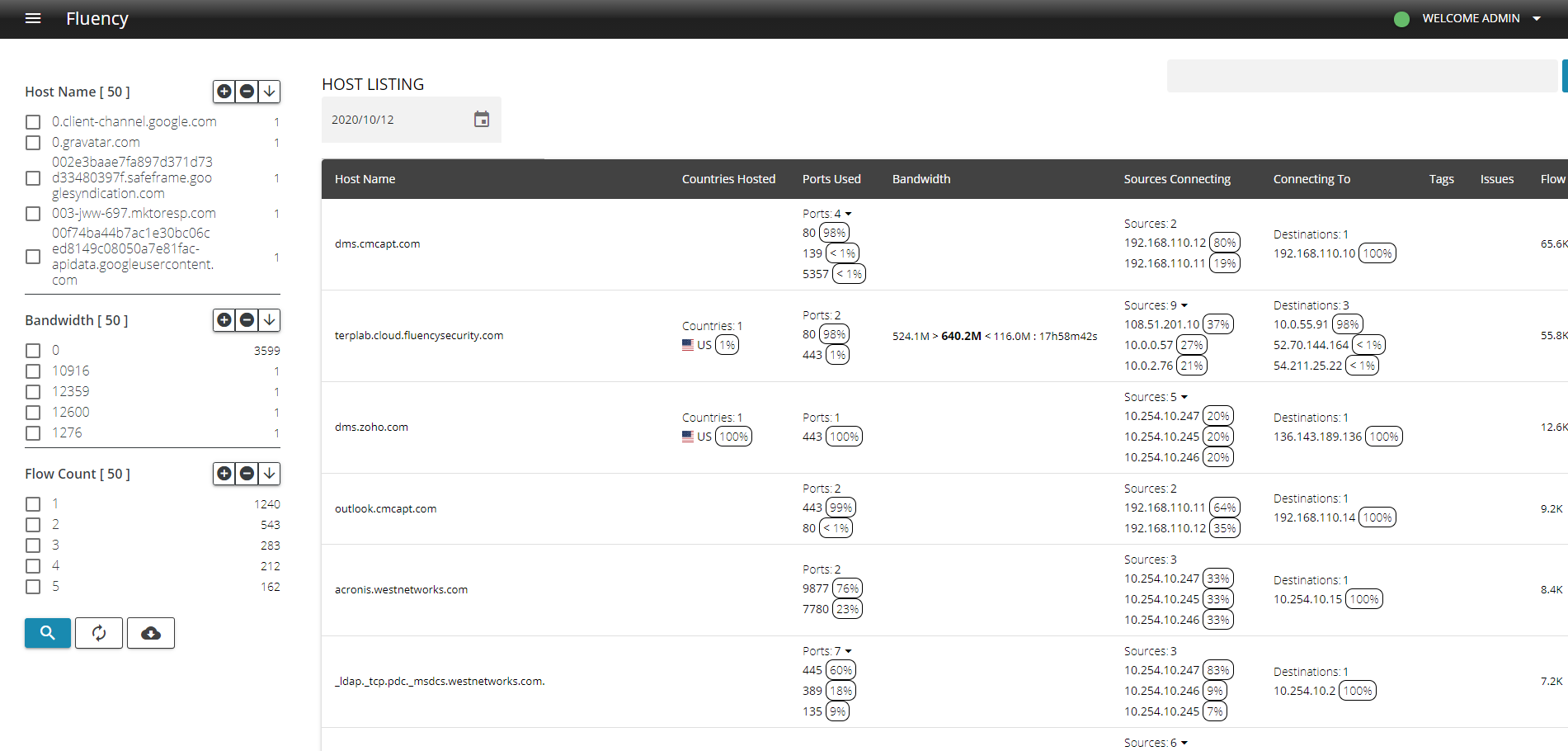Screen dimensions: 1568x751
Task: Sort by Sources Connecting column header
Action: (1177, 179)
